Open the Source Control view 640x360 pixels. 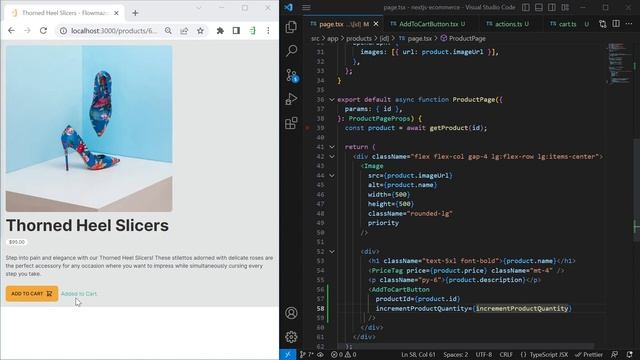pyautogui.click(x=292, y=76)
